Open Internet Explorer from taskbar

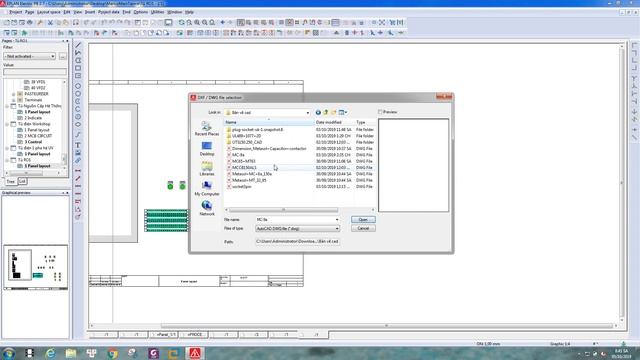[x=50, y=353]
